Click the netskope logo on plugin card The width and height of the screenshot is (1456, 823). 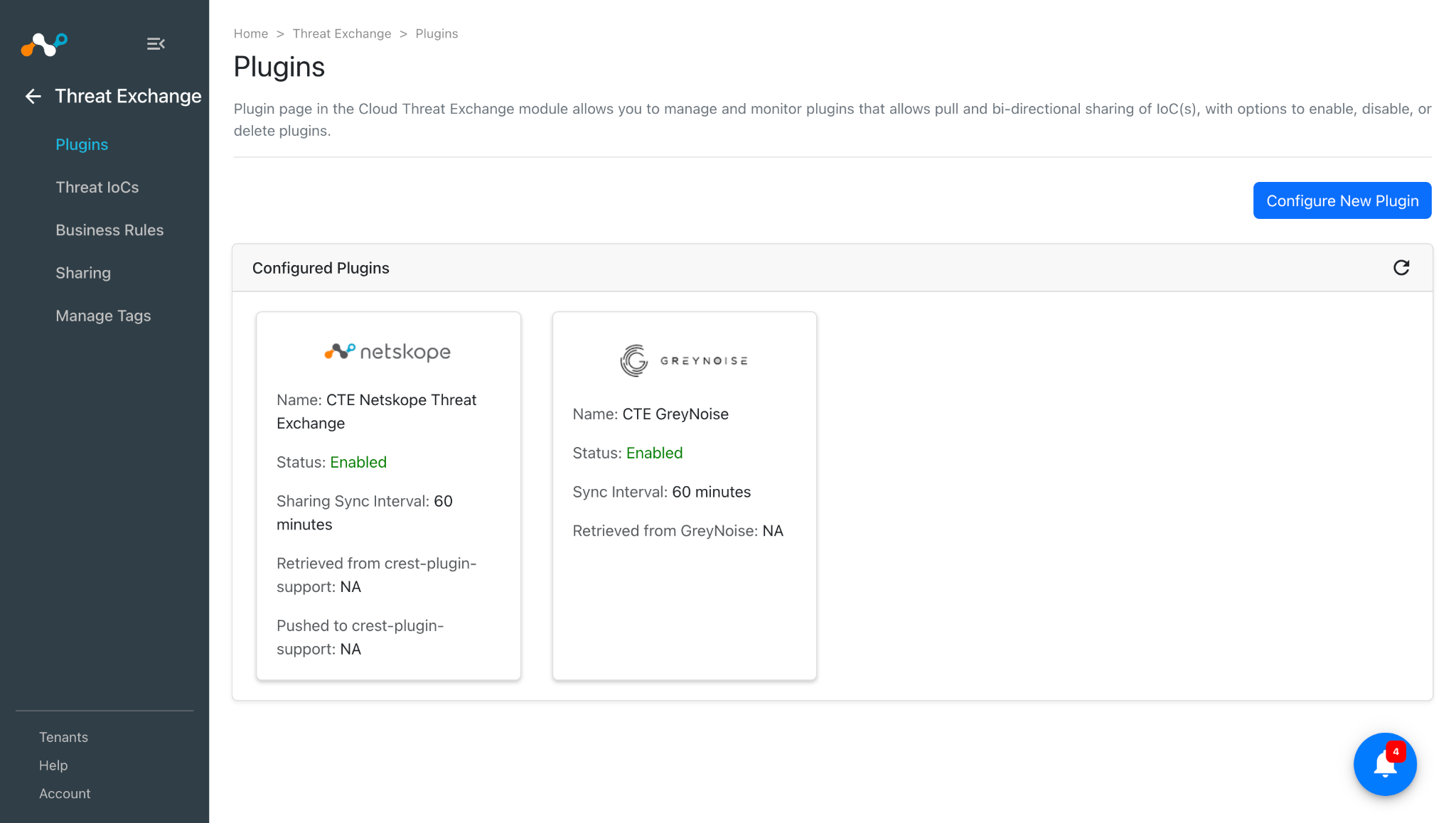click(387, 352)
